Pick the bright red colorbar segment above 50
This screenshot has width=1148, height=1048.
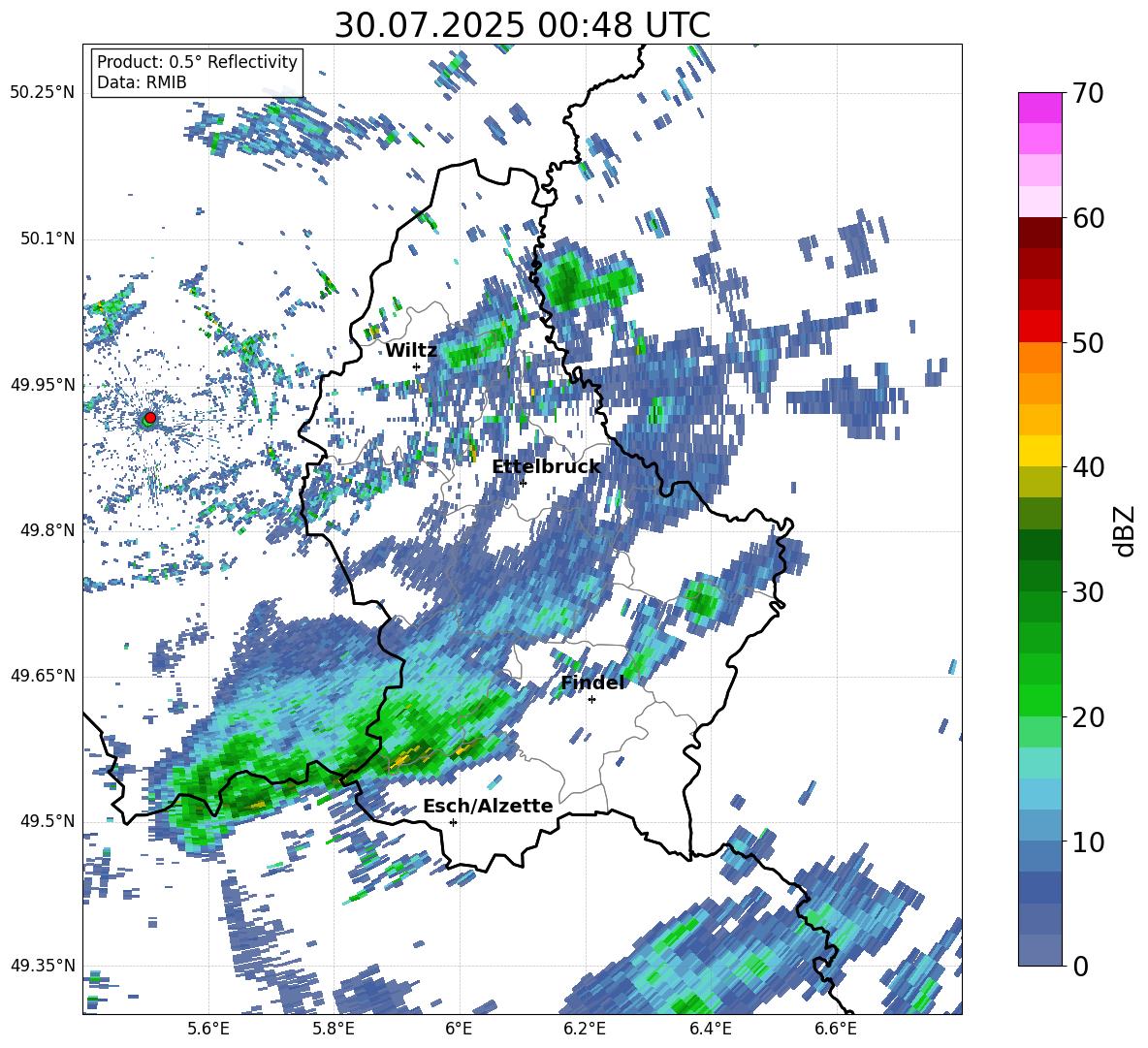pos(1039,327)
